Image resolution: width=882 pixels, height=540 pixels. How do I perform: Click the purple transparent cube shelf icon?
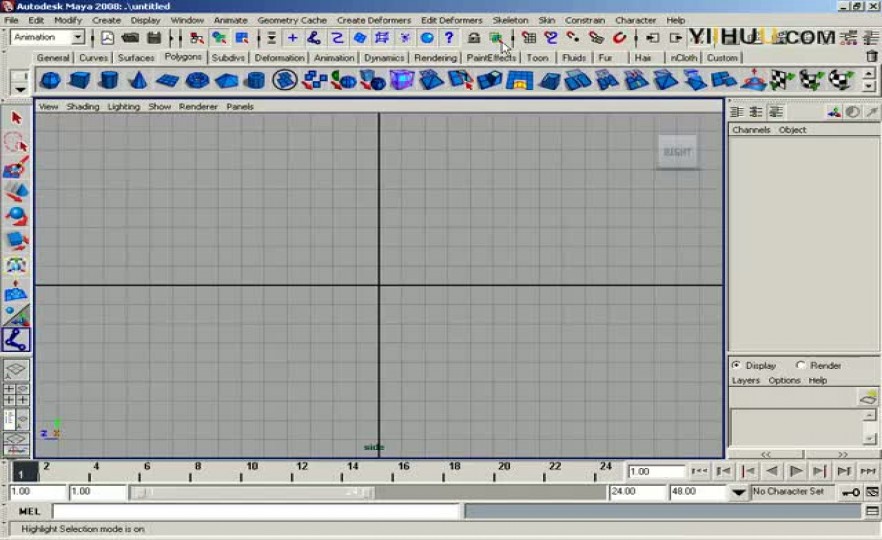[402, 80]
